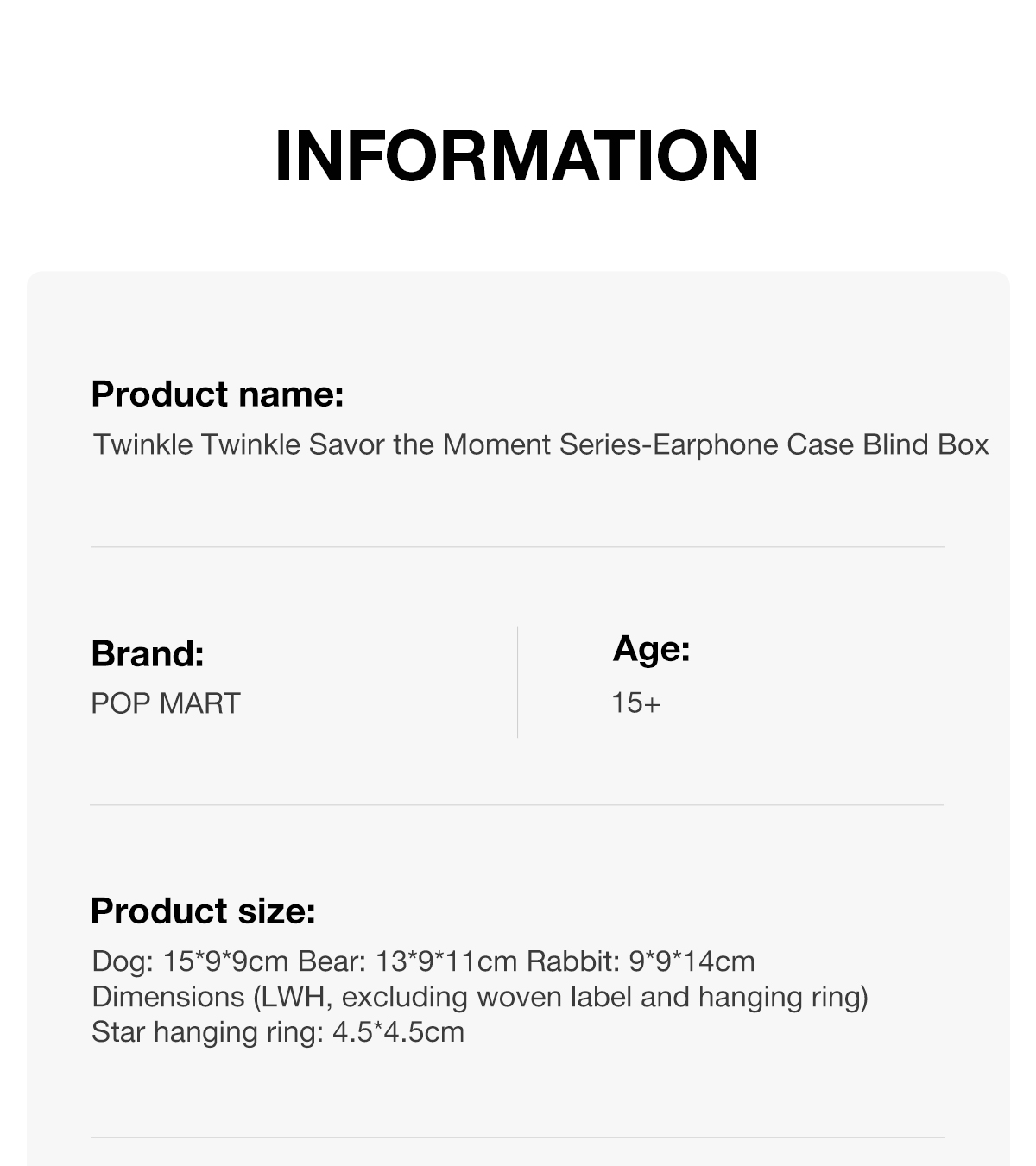Click vertical divider between Brand and Age
The image size is (1036, 1166).
[517, 682]
